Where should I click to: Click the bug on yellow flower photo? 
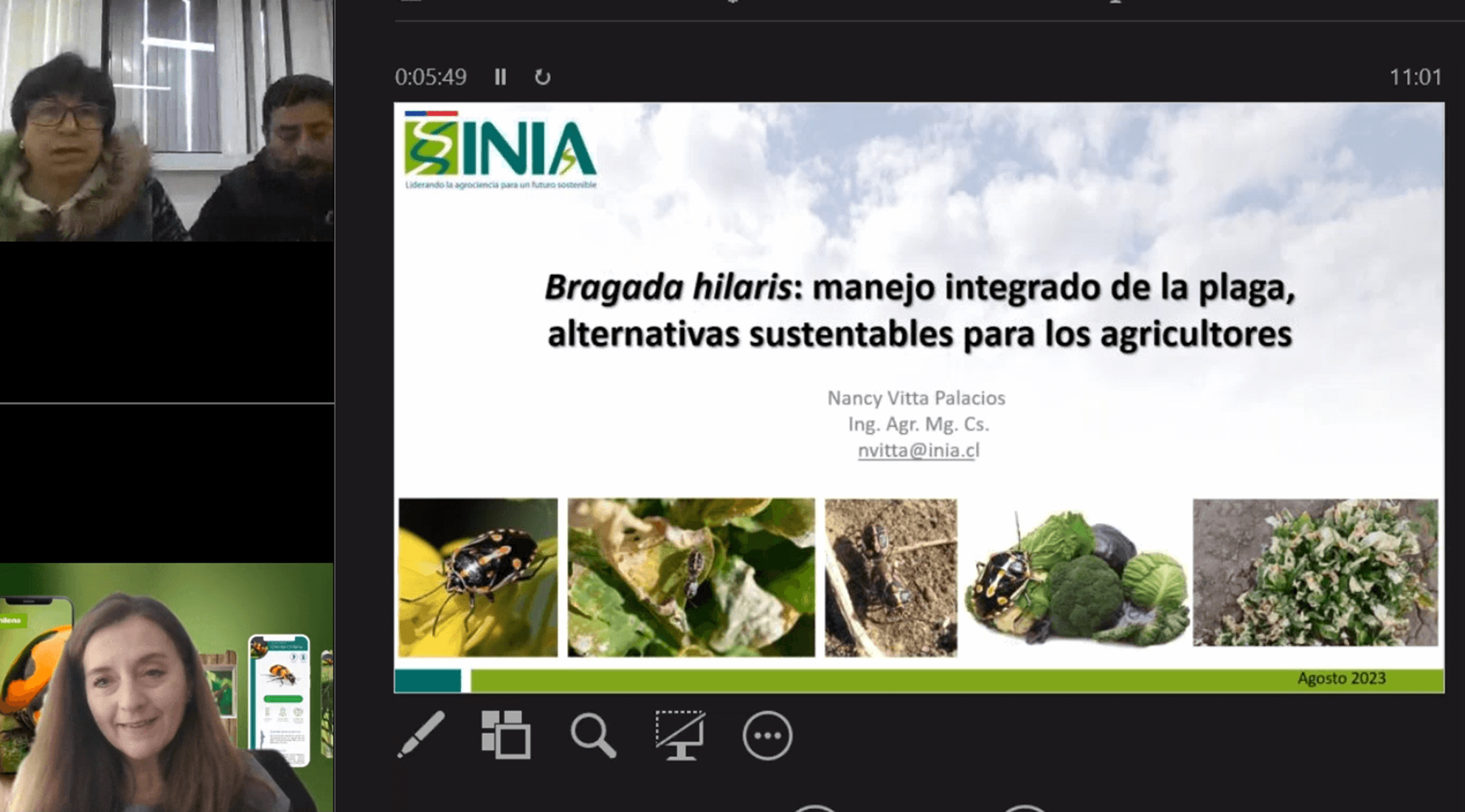[x=478, y=577]
